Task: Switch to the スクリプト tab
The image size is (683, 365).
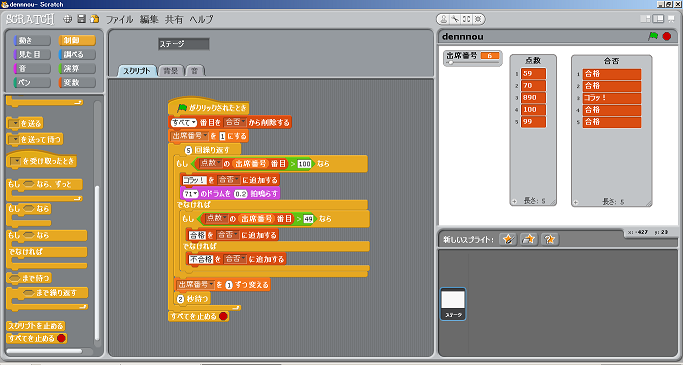Action: click(136, 71)
